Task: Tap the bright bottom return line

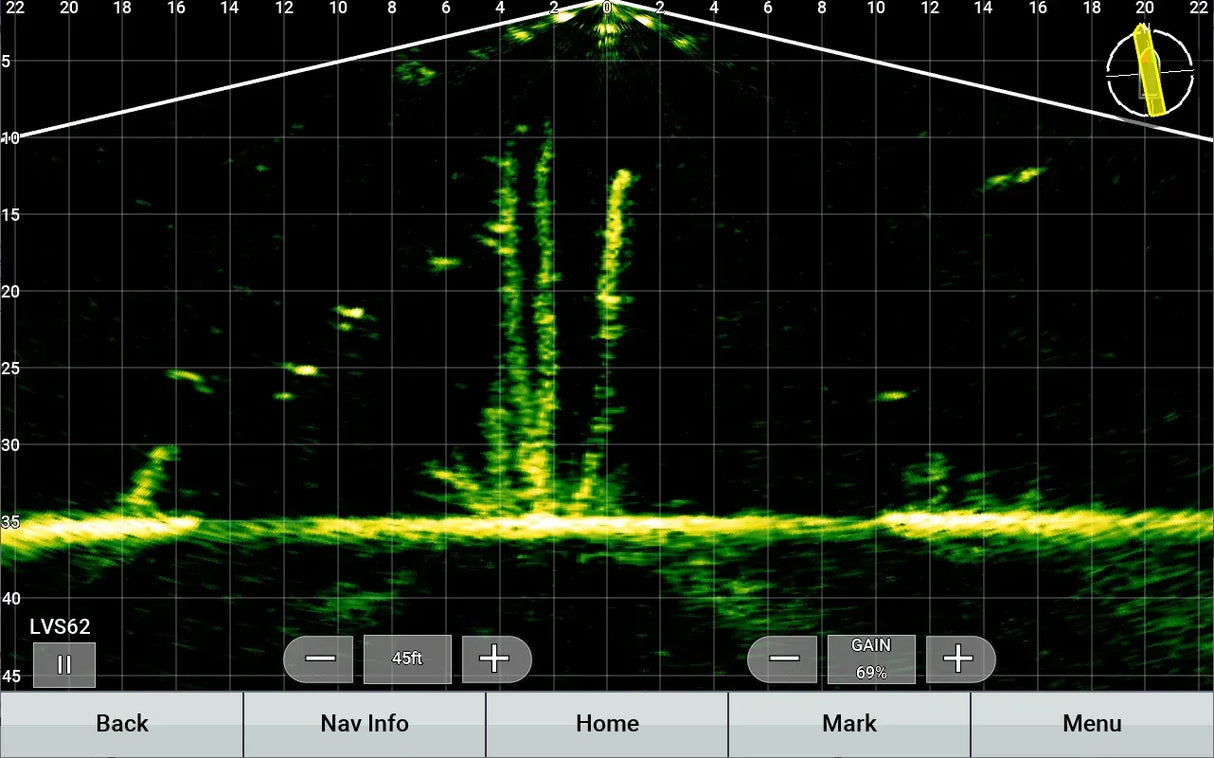Action: click(600, 522)
